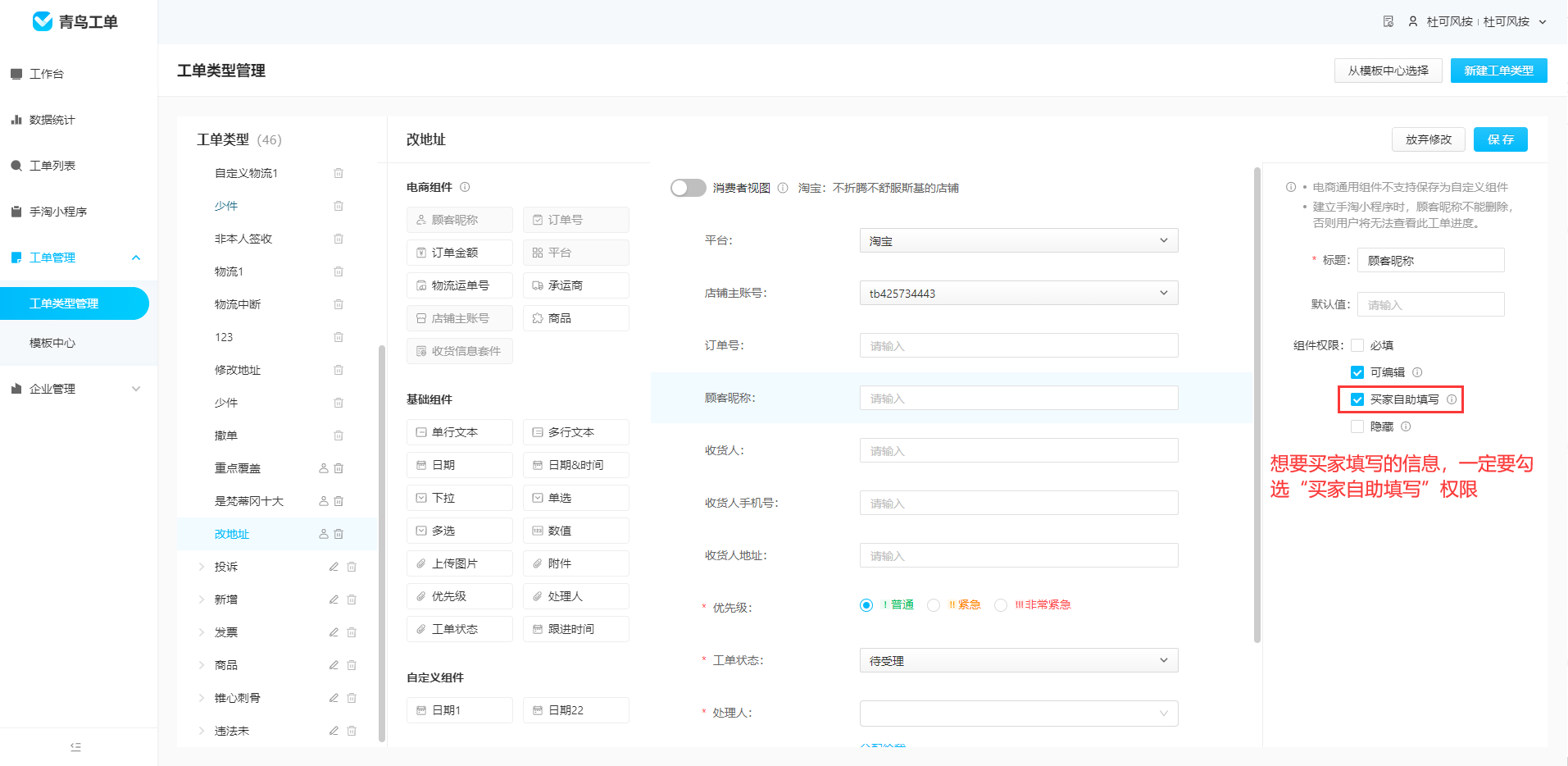This screenshot has height=766, width=1568.
Task: Uncheck the 可编辑 checkbox
Action: click(1357, 372)
